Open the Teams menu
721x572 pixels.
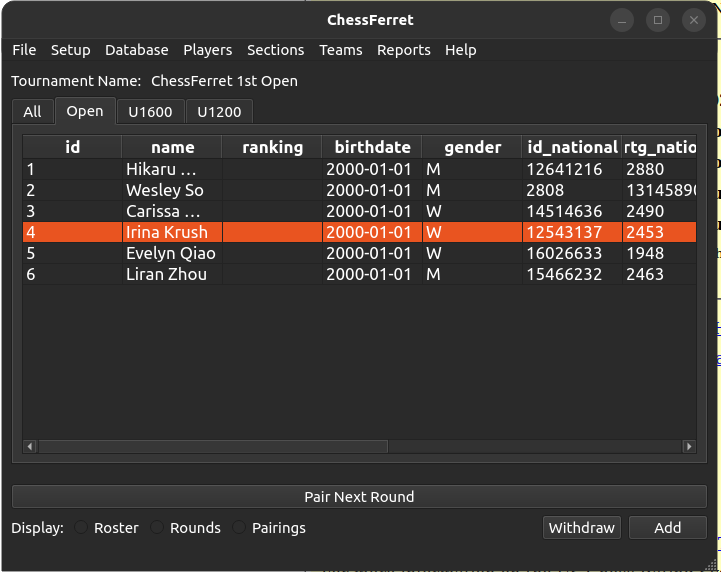click(x=341, y=50)
